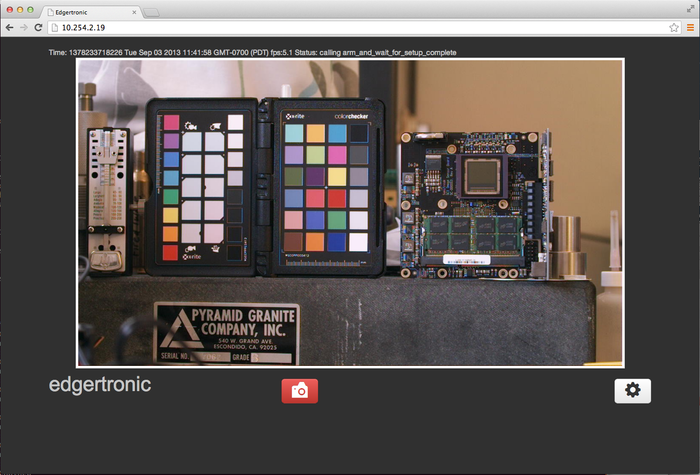700x475 pixels.
Task: Click the live camera preview image
Action: coord(350,213)
